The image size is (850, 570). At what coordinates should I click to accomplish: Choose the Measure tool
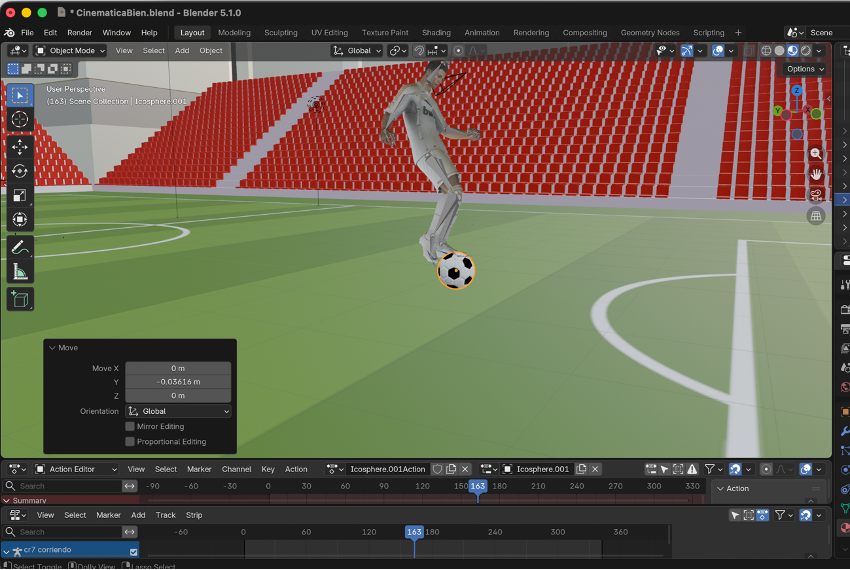point(20,271)
